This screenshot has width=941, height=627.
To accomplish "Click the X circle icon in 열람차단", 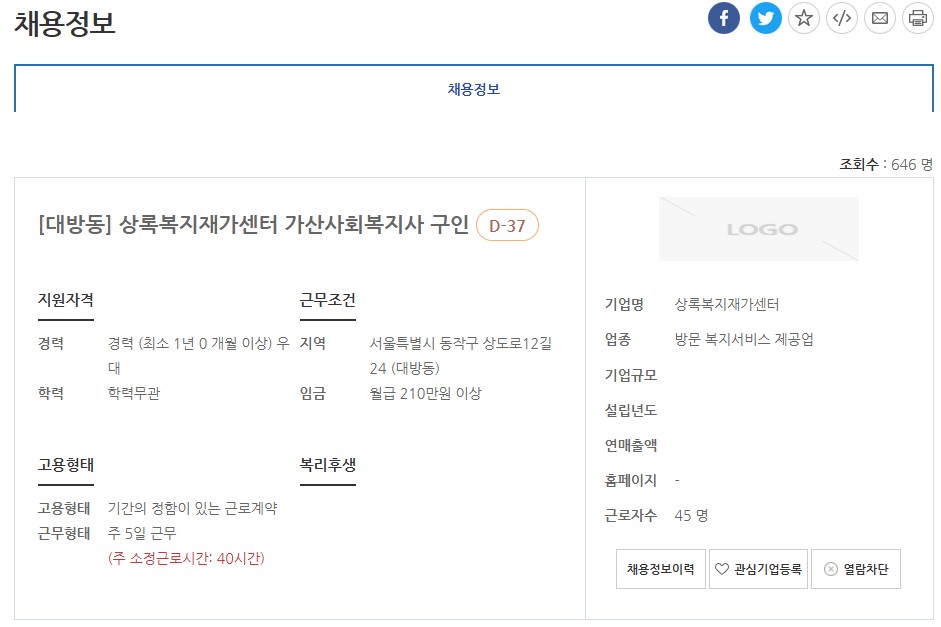I will [831, 569].
